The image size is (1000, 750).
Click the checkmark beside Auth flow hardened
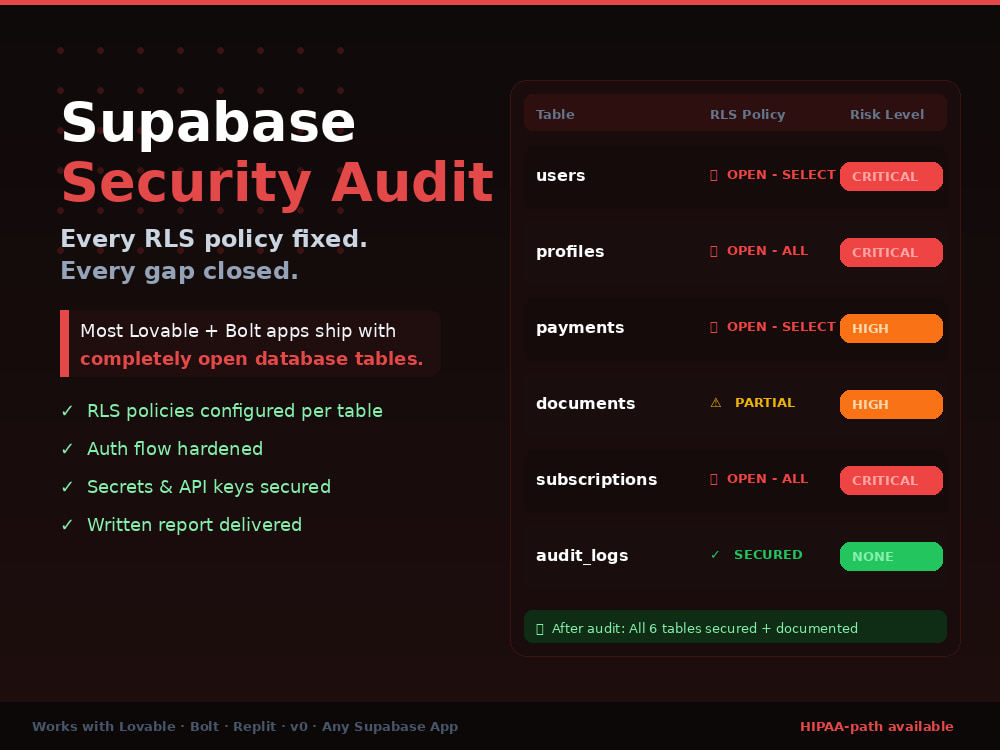(x=67, y=449)
